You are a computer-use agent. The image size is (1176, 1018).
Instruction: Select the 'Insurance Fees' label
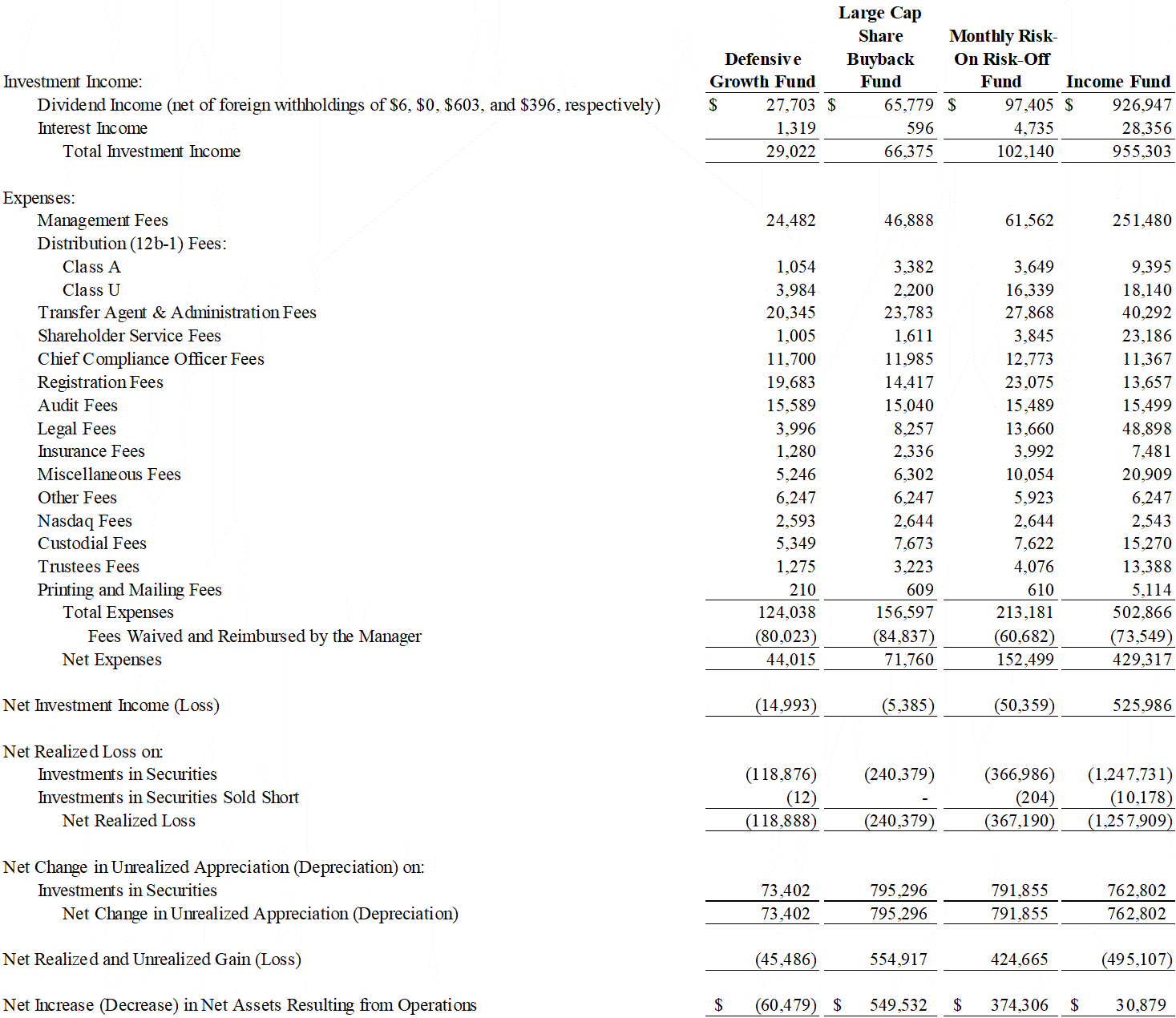91,451
